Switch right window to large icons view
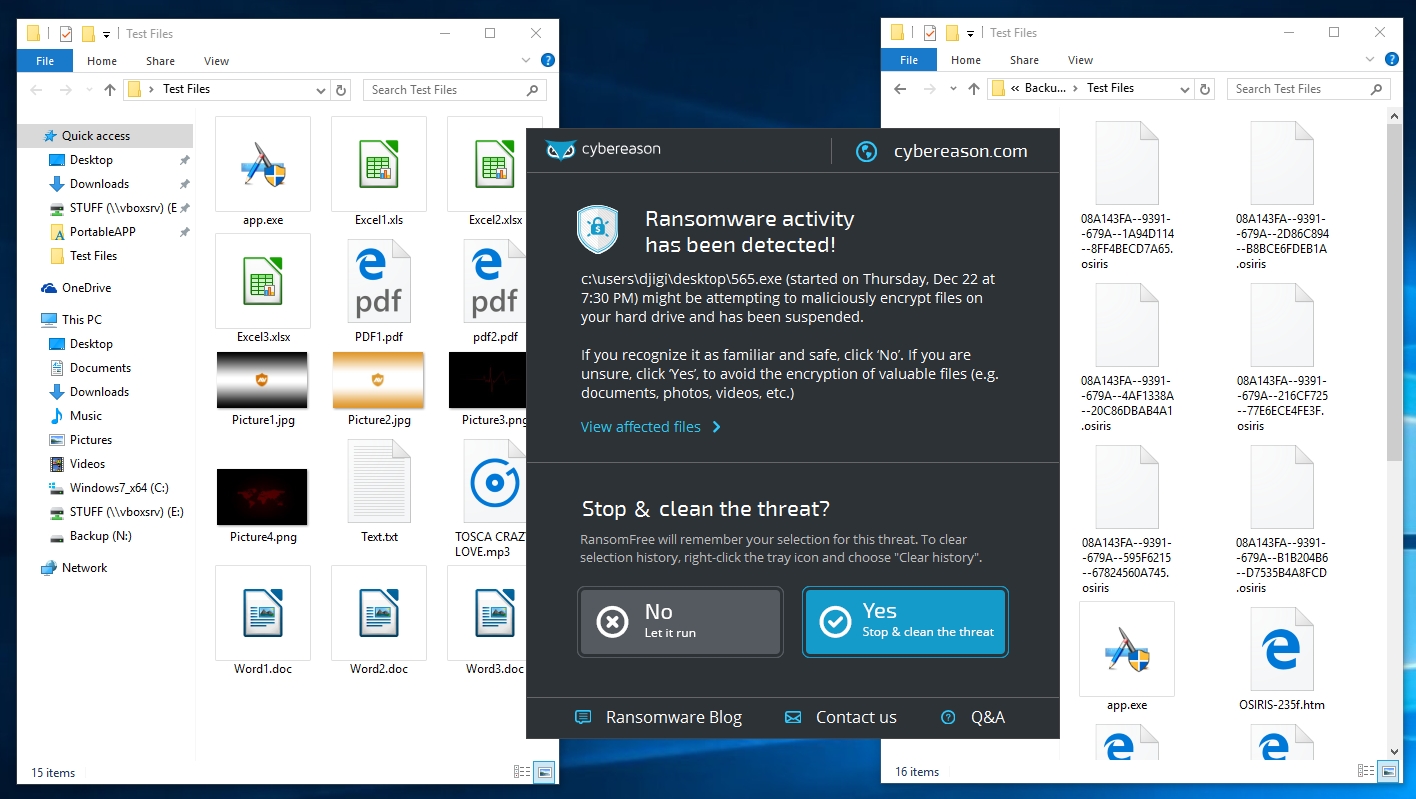Viewport: 1416px width, 799px height. 1389,771
